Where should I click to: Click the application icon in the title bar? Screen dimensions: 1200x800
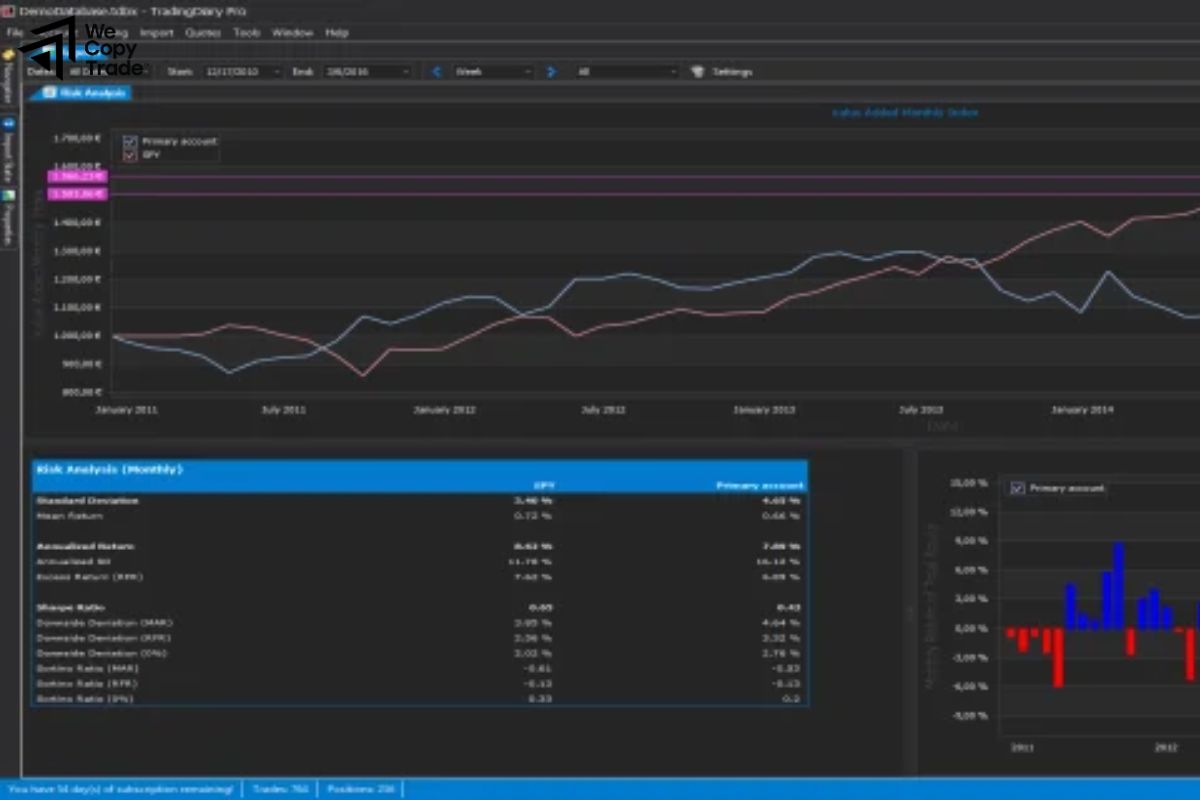coord(7,10)
